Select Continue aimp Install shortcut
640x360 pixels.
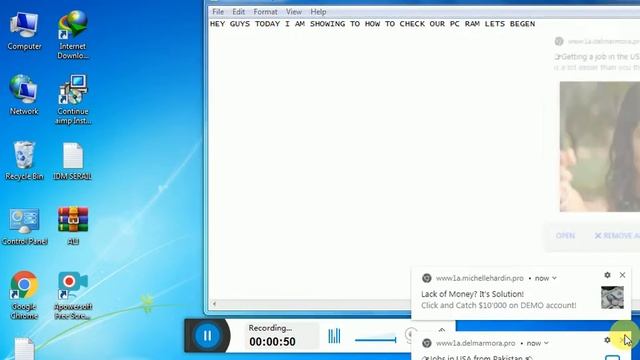point(73,99)
